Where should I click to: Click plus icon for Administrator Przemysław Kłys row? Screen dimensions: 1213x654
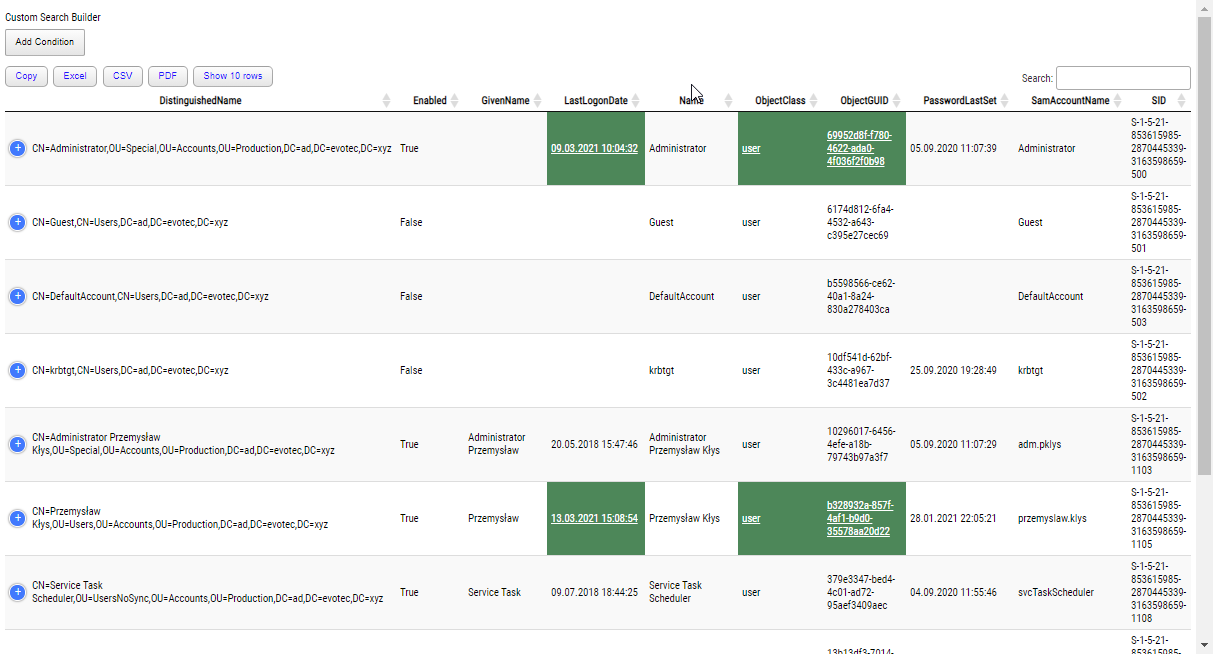[17, 444]
